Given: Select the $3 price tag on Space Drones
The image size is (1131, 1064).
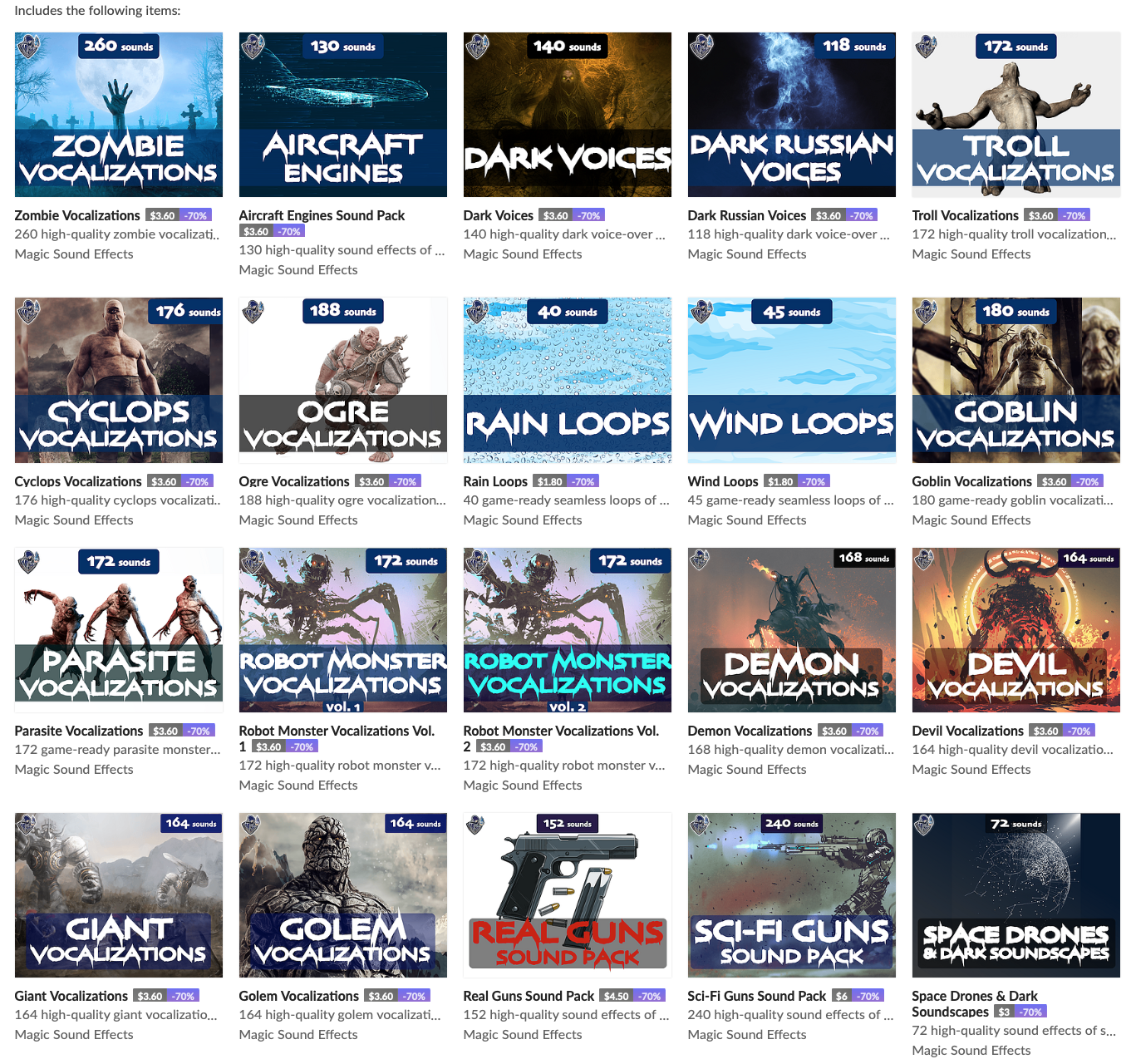Looking at the screenshot, I should tap(1005, 1012).
